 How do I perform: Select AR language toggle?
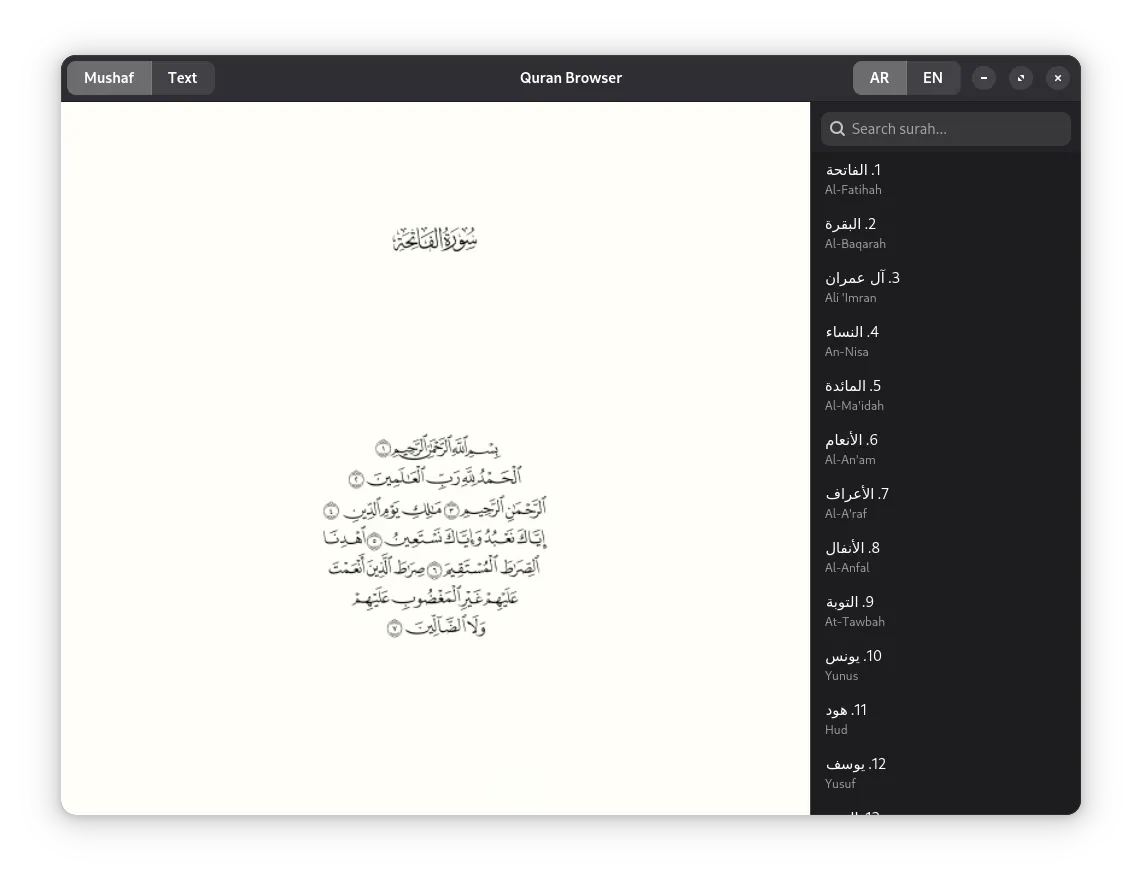point(879,78)
